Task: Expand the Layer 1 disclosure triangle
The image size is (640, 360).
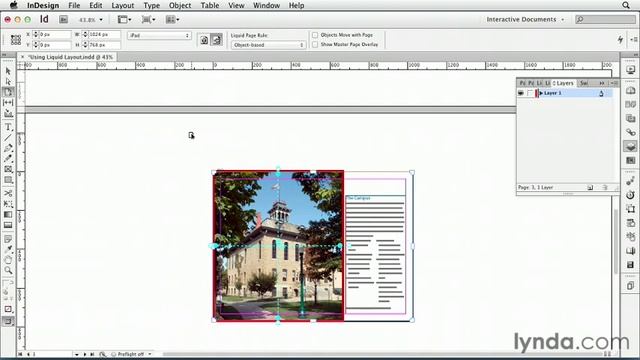Action: pyautogui.click(x=541, y=93)
